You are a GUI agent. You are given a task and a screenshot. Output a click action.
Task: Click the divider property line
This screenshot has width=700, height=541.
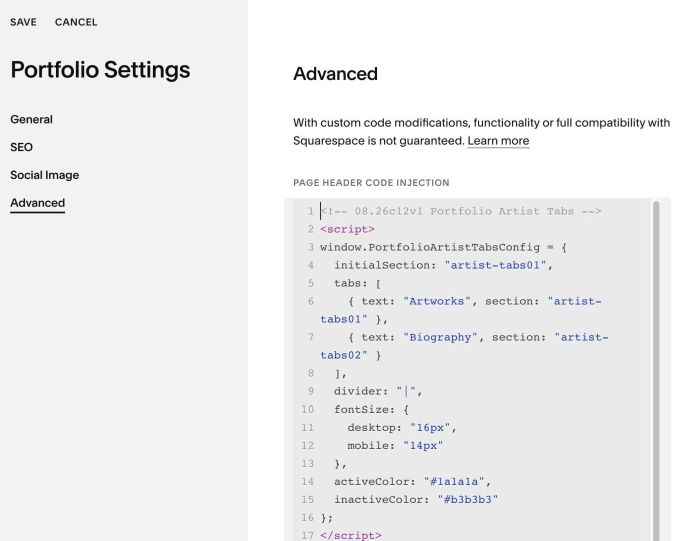point(378,391)
